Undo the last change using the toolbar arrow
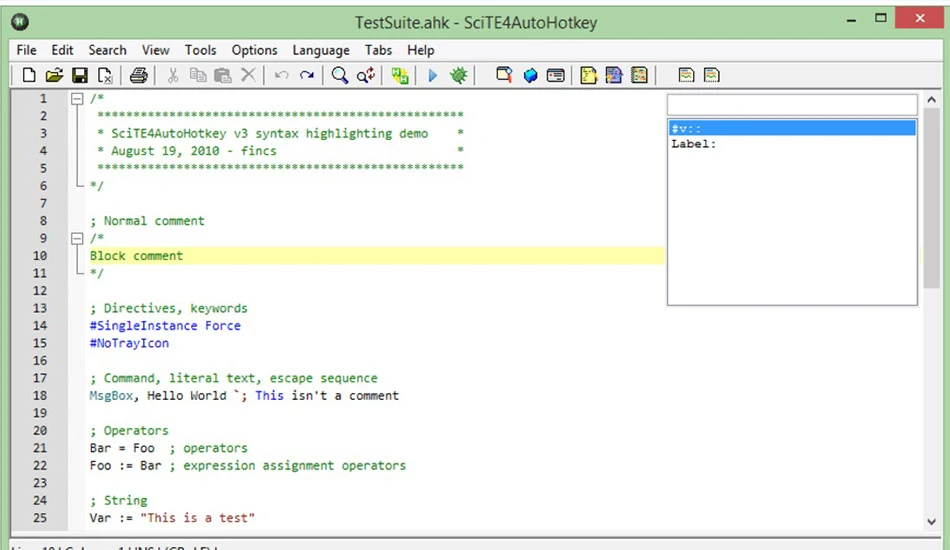The image size is (950, 550). click(x=281, y=75)
